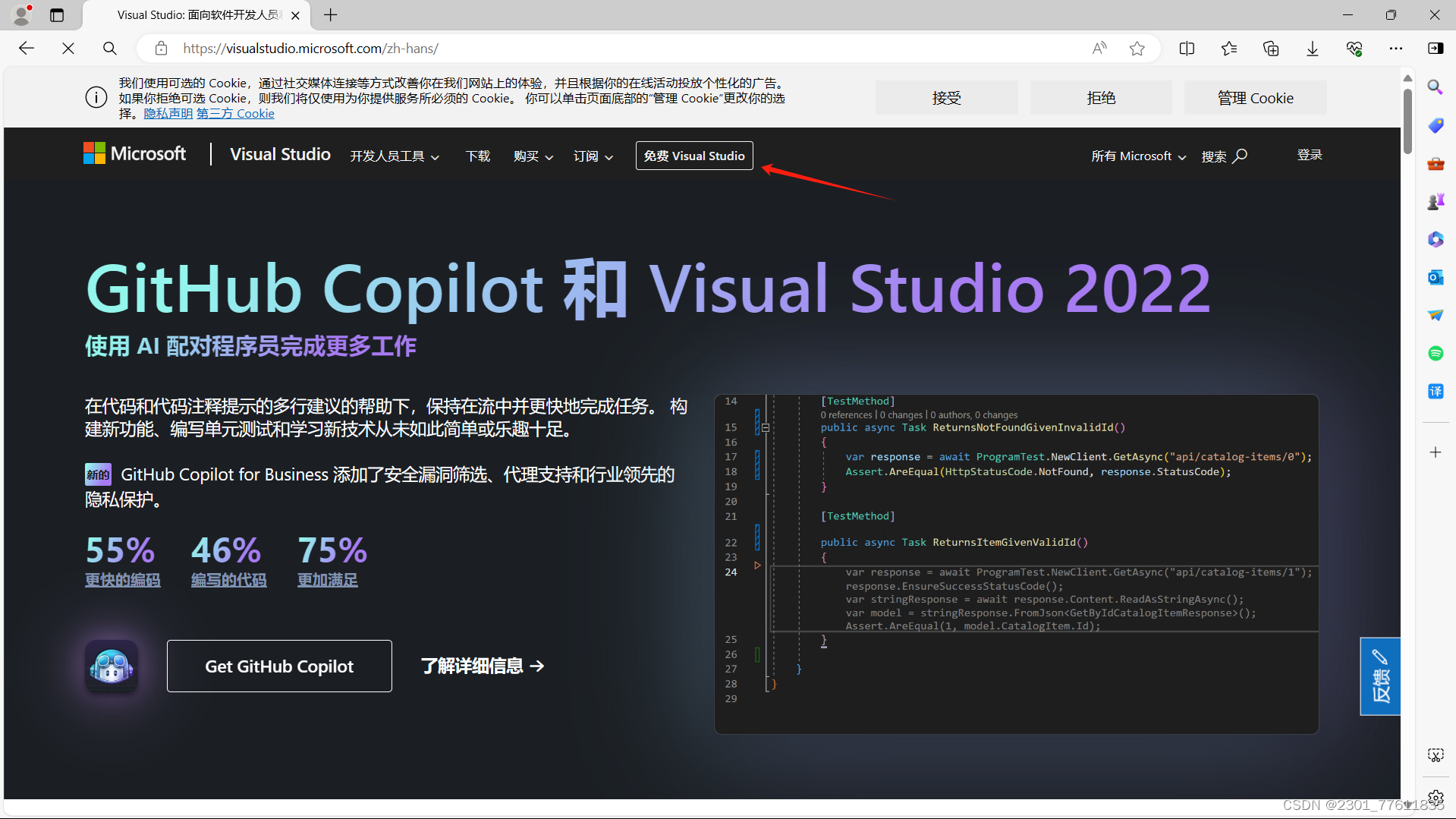Click the browser back arrow icon

[27, 49]
